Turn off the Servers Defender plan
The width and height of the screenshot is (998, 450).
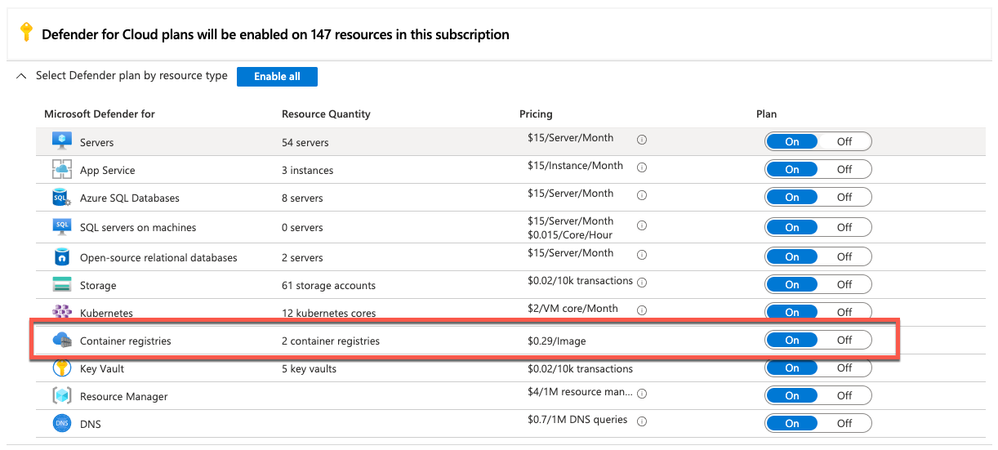click(845, 142)
